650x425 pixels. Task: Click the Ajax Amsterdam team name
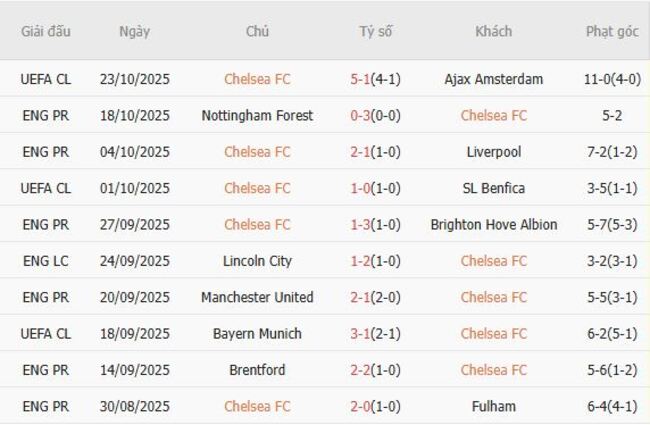[493, 79]
